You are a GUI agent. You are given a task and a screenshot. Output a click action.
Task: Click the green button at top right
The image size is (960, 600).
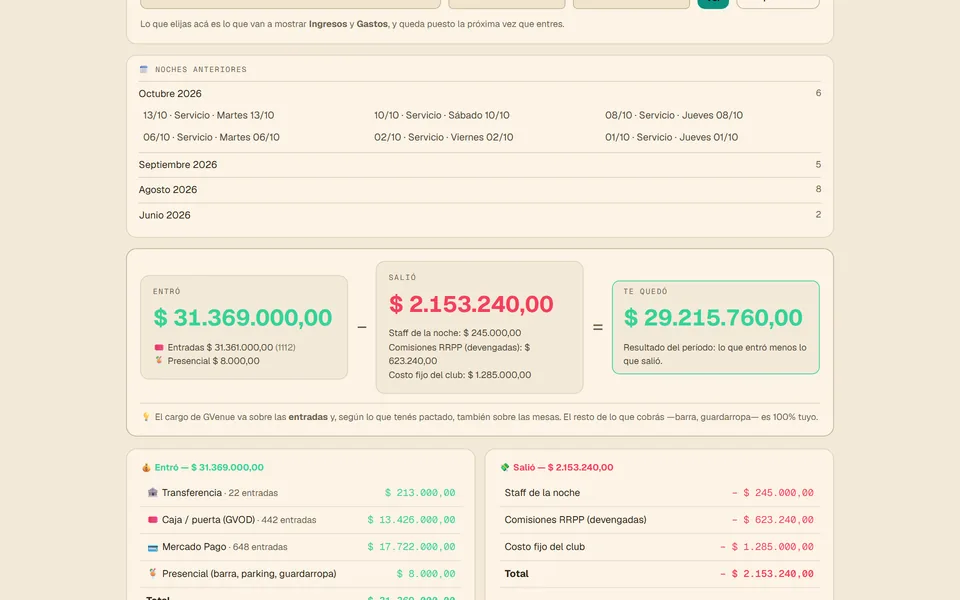tap(713, 3)
